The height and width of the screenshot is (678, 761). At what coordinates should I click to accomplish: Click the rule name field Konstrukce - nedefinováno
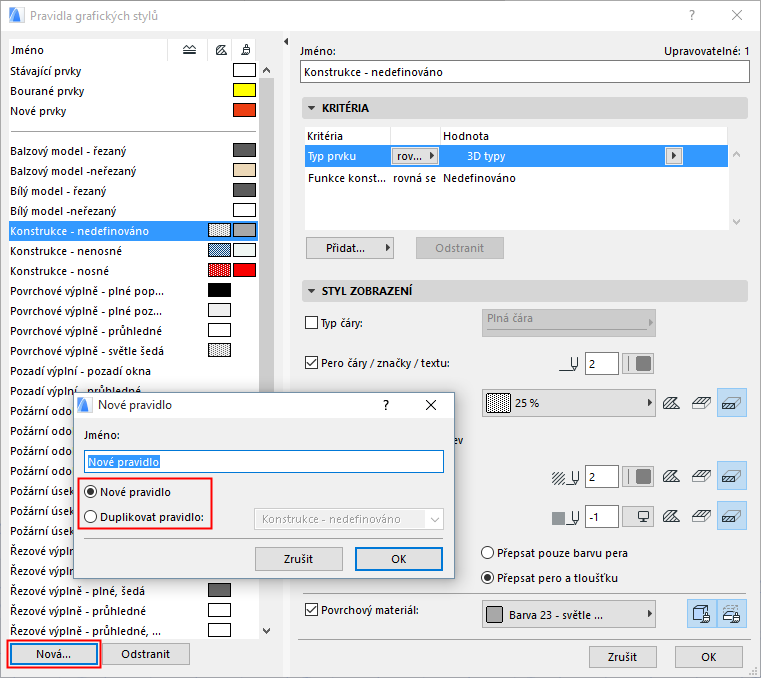[x=525, y=72]
